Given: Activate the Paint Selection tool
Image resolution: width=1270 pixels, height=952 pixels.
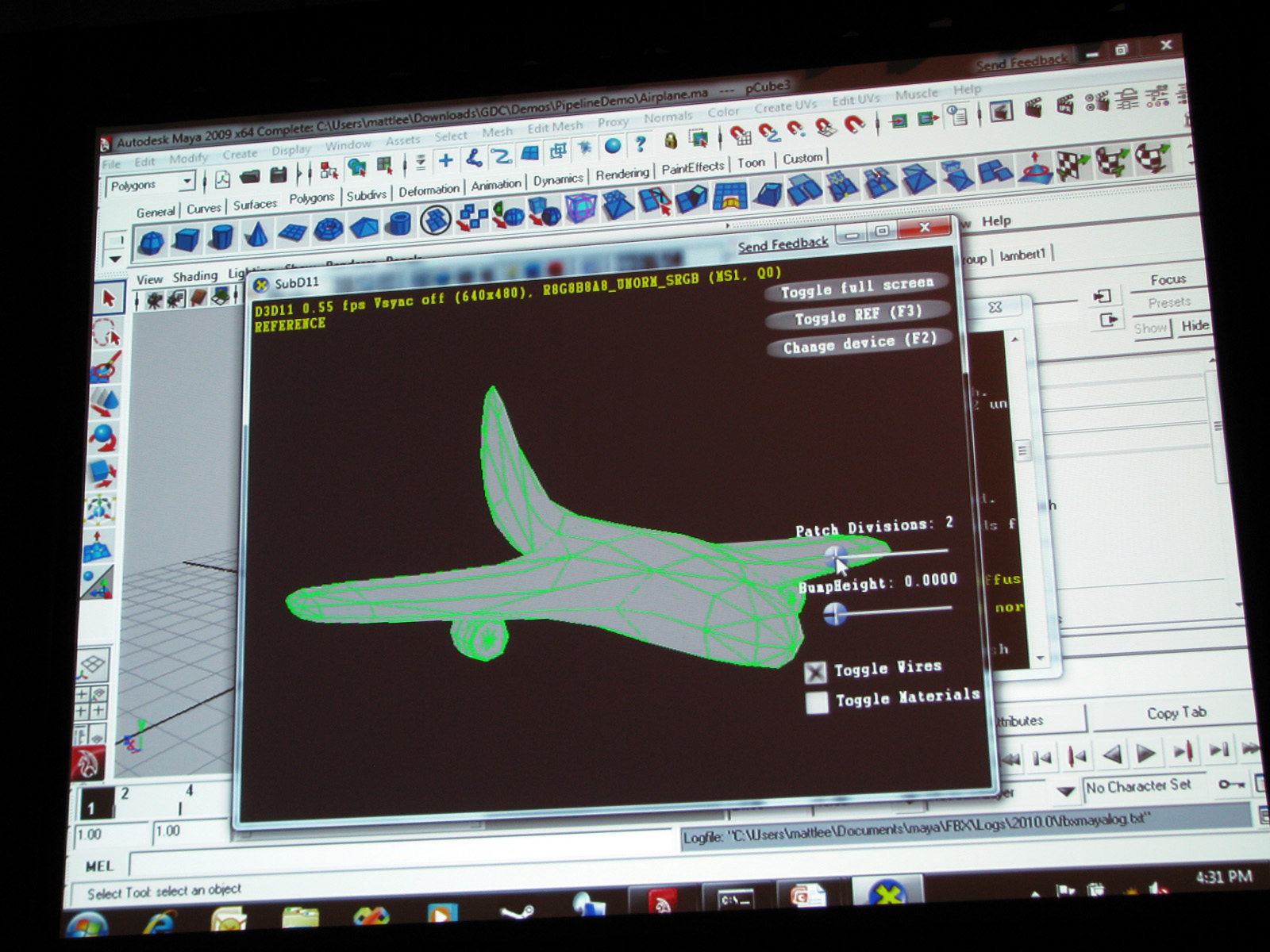Looking at the screenshot, I should pos(106,368).
